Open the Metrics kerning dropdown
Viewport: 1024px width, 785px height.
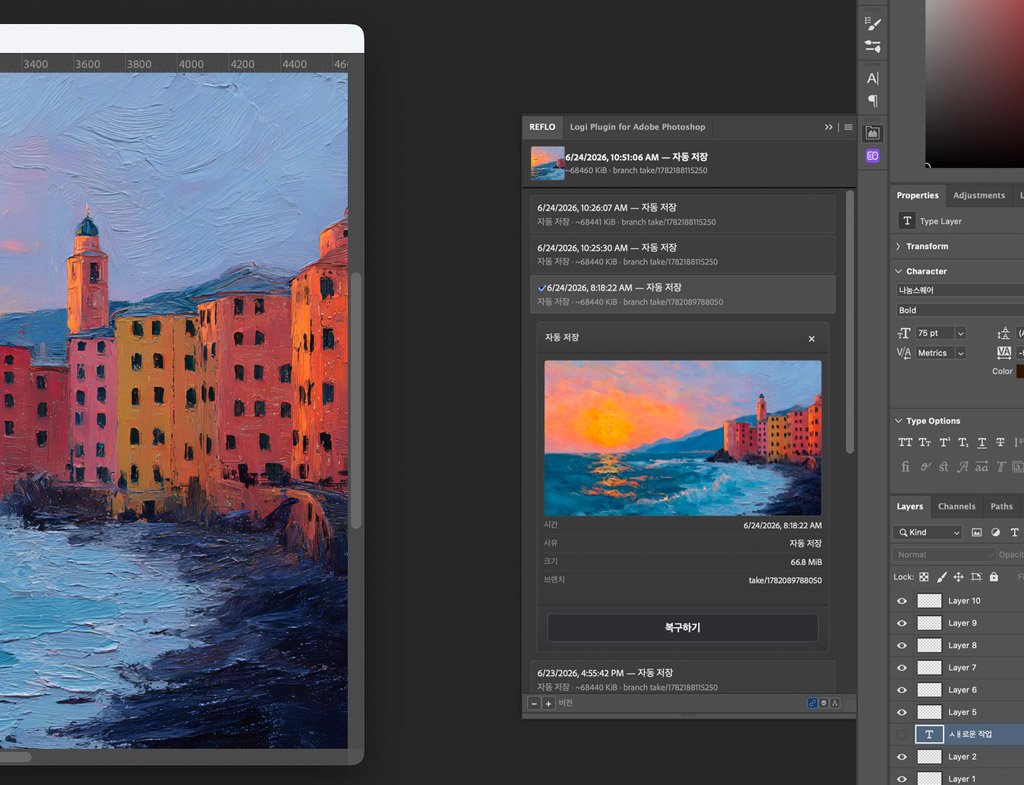pos(960,353)
